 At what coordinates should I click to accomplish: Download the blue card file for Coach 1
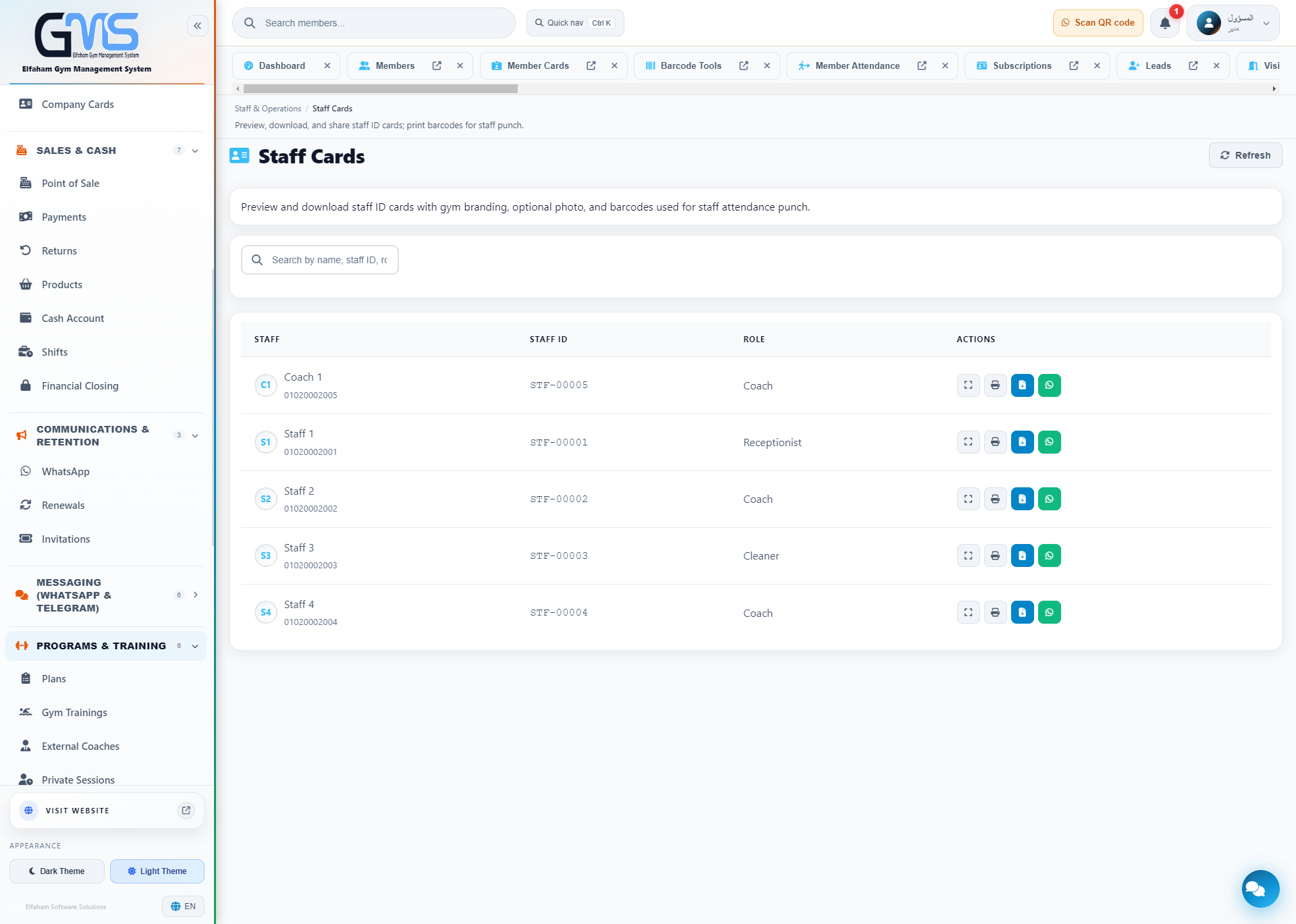click(x=1022, y=385)
